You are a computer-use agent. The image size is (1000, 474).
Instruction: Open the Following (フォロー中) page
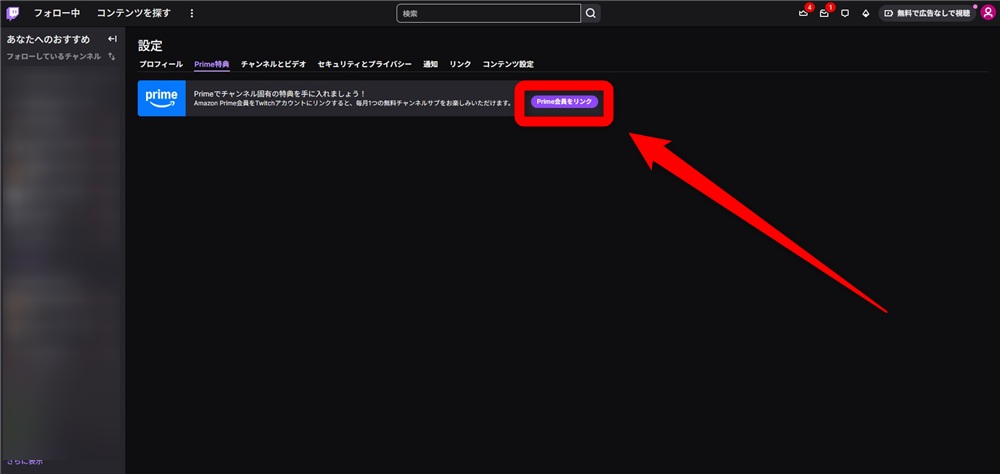click(57, 13)
